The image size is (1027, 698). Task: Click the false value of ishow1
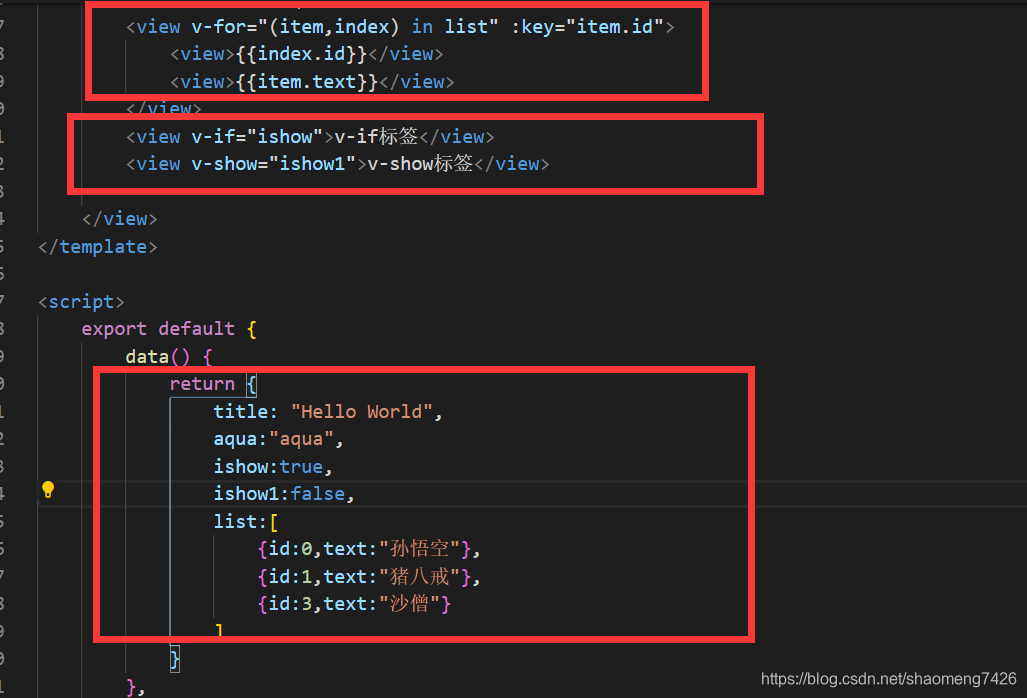(318, 494)
